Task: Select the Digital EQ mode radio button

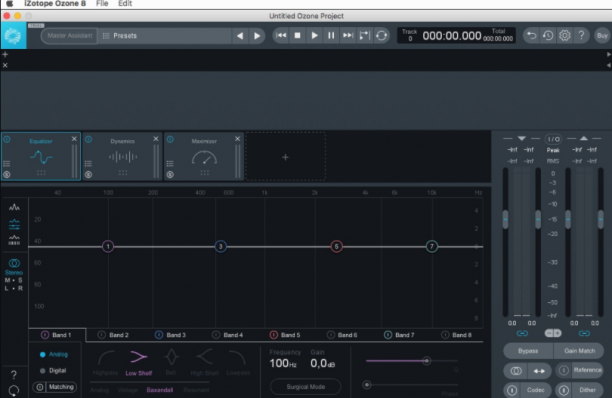Action: [x=43, y=370]
